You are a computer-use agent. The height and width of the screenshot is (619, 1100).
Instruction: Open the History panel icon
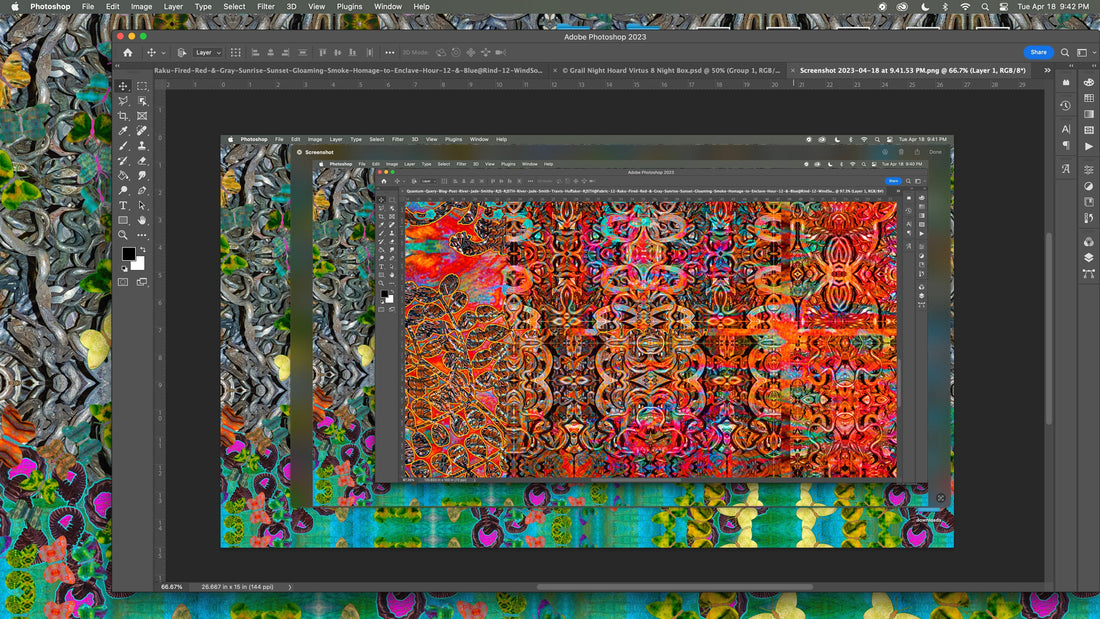[x=1066, y=105]
